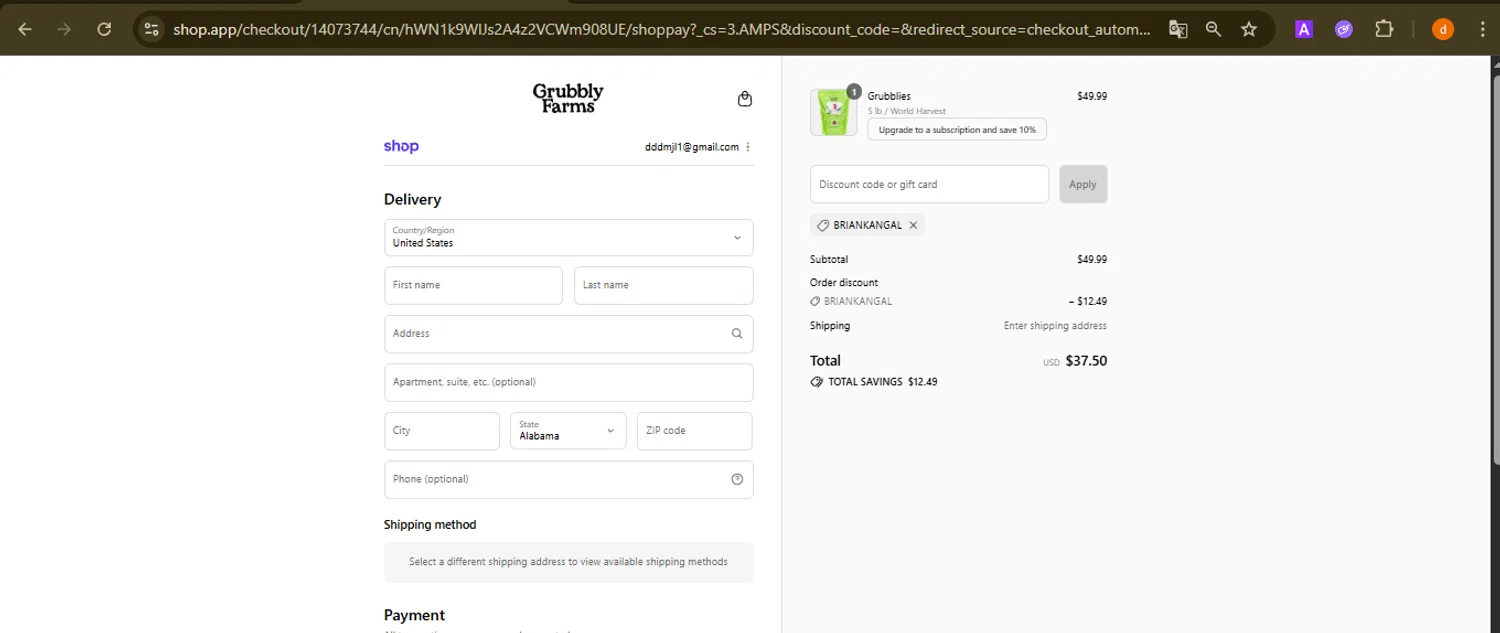This screenshot has width=1500, height=633.
Task: Click the Delivery heading
Action: pos(412,199)
